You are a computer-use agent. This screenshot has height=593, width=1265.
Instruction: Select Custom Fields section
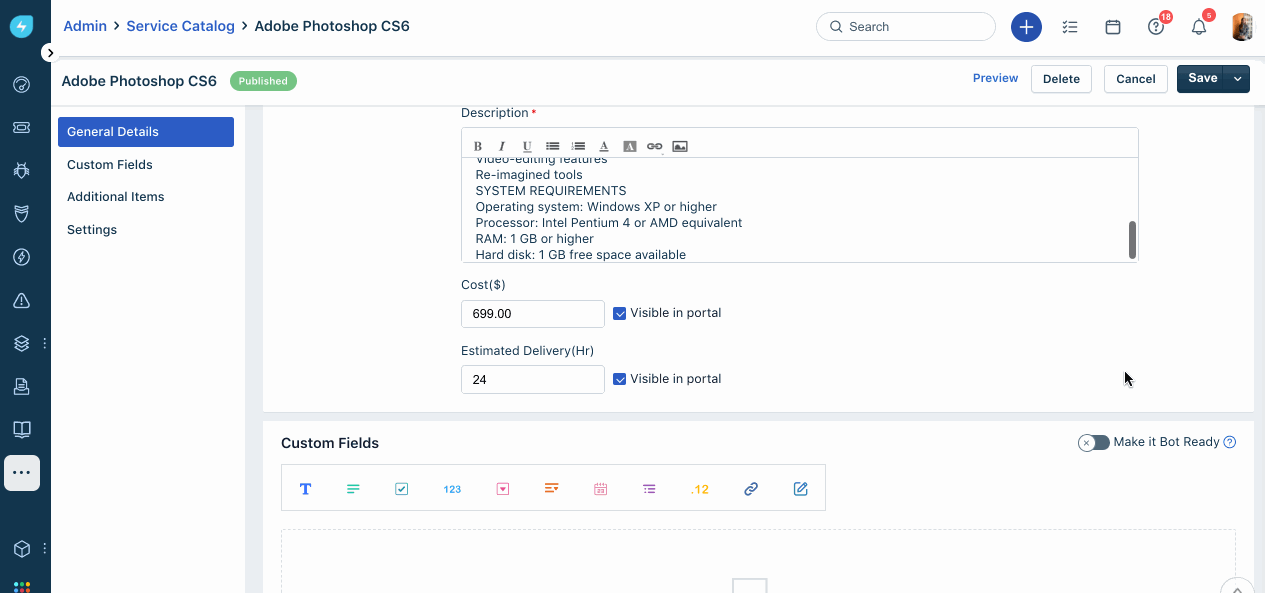(x=110, y=164)
